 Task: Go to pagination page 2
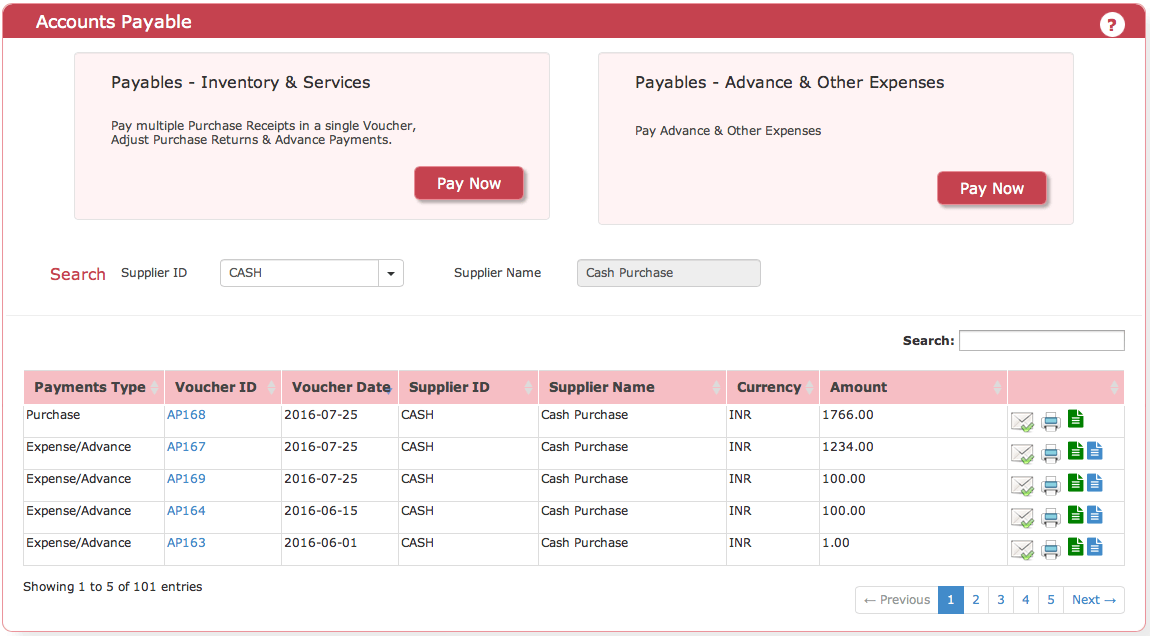coord(975,600)
